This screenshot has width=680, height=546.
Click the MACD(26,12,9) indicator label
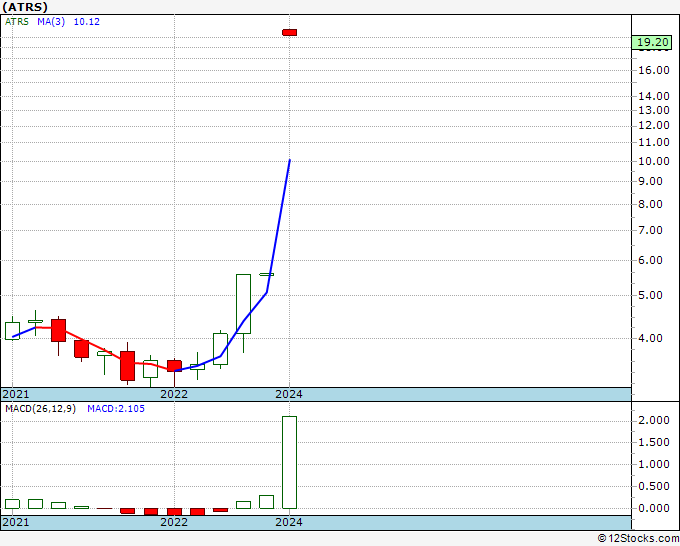click(40, 409)
